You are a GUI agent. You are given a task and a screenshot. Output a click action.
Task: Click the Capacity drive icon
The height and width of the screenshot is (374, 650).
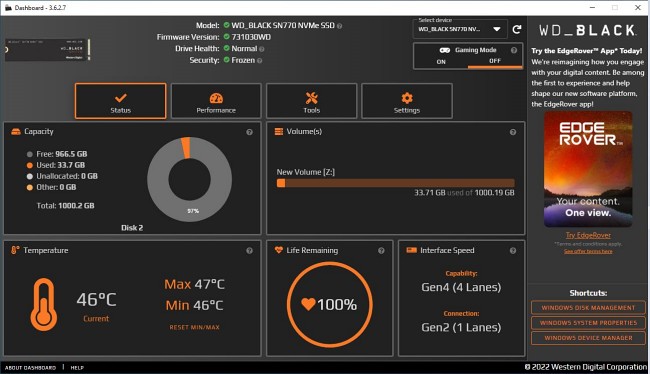(x=16, y=131)
